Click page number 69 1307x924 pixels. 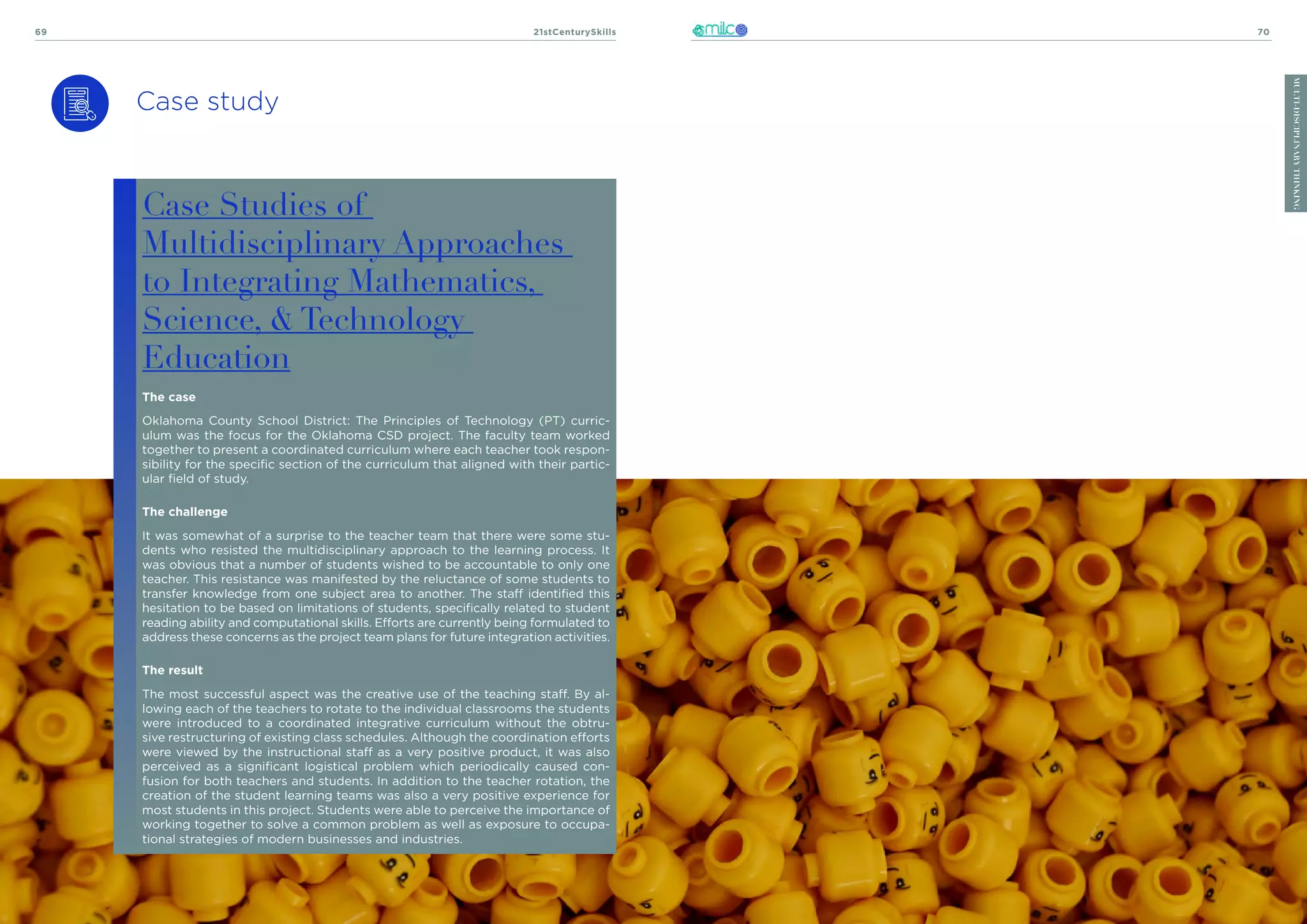(x=41, y=32)
